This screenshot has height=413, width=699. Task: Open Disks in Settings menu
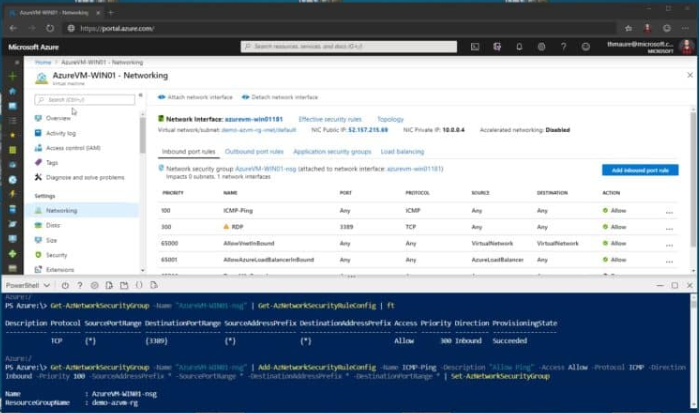click(53, 225)
